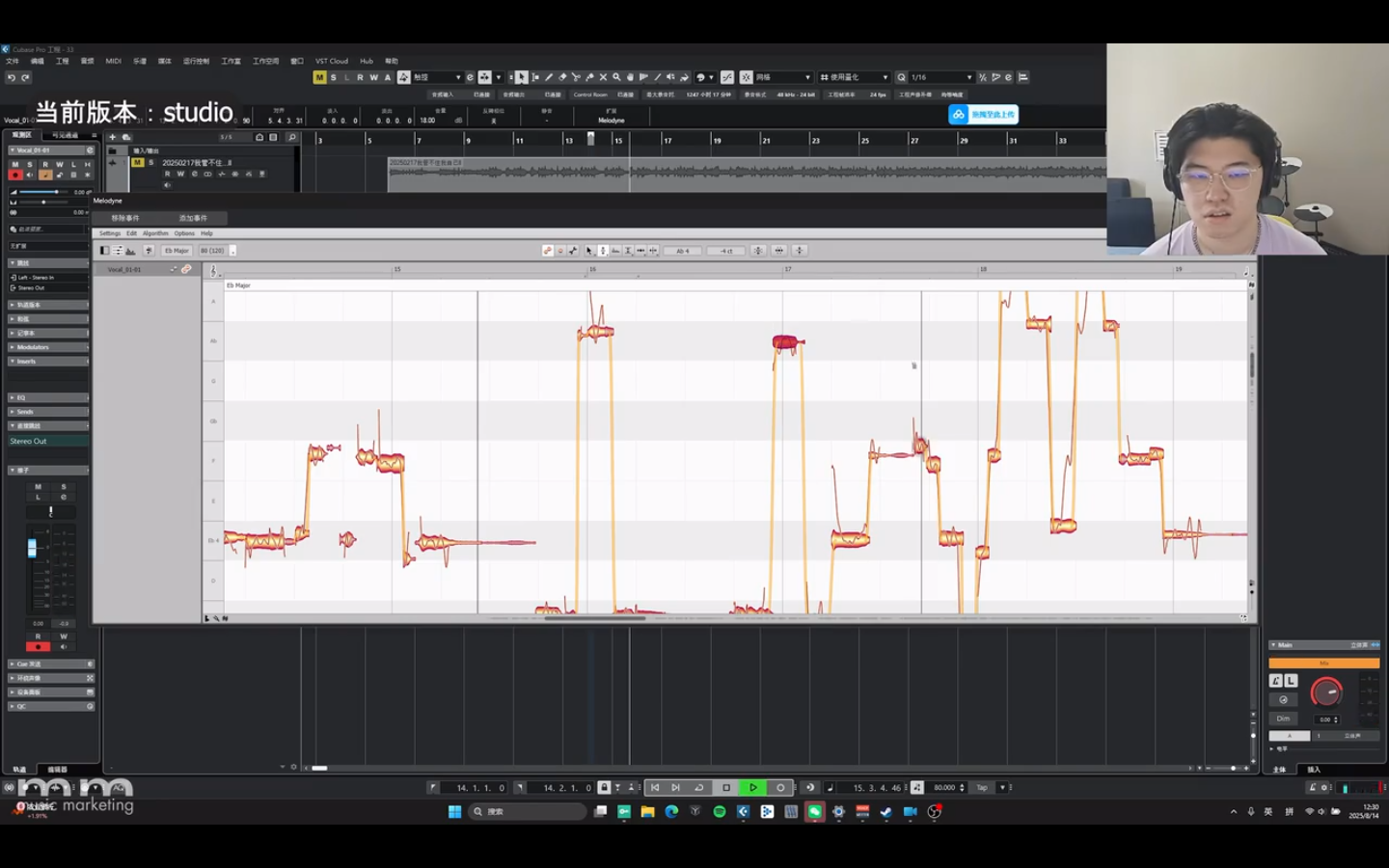Select Melodyne pitch tool
Viewport: 1389px width, 868px height.
pos(604,251)
